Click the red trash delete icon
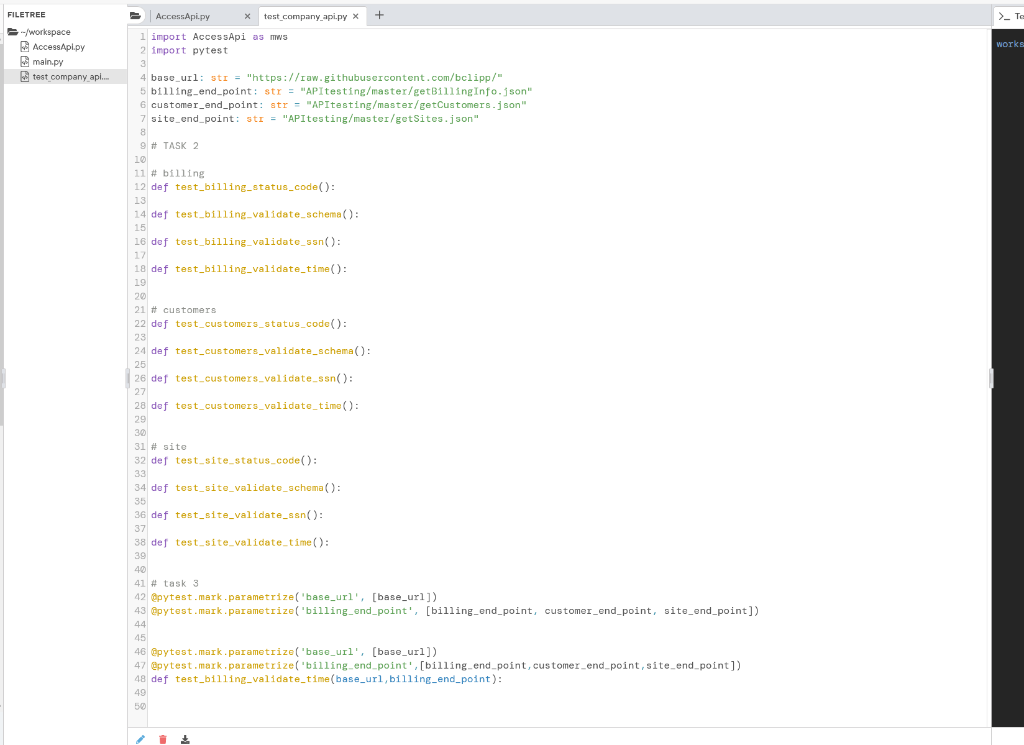The width and height of the screenshot is (1024, 745). click(162, 739)
